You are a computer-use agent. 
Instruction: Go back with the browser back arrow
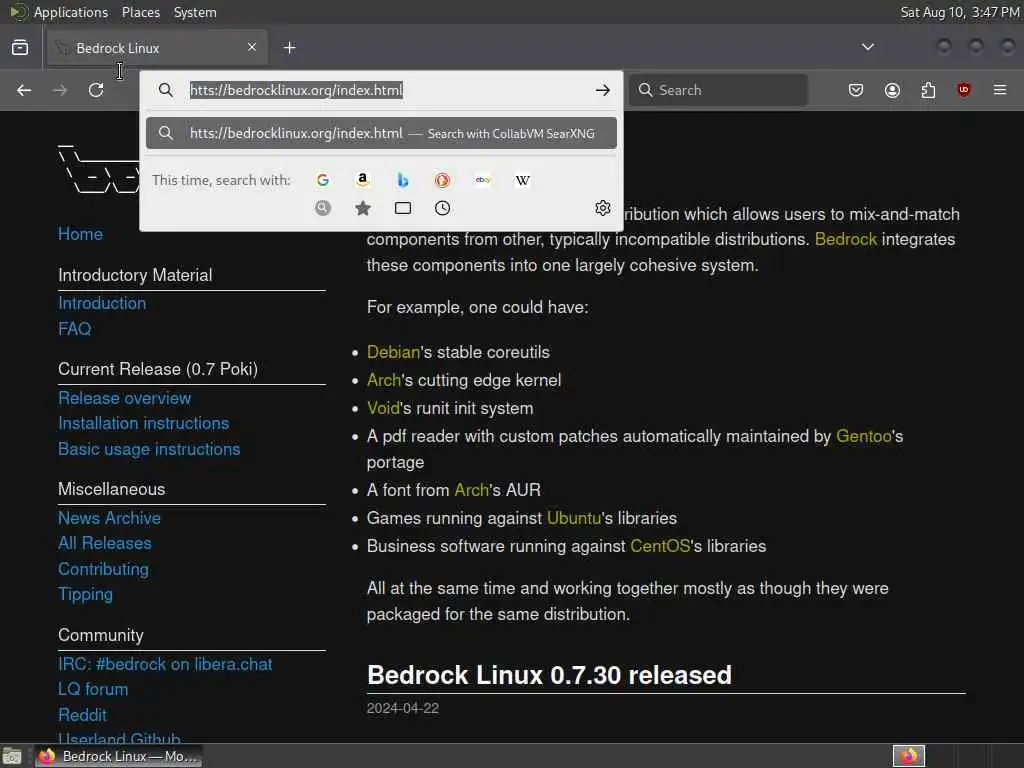click(x=24, y=90)
